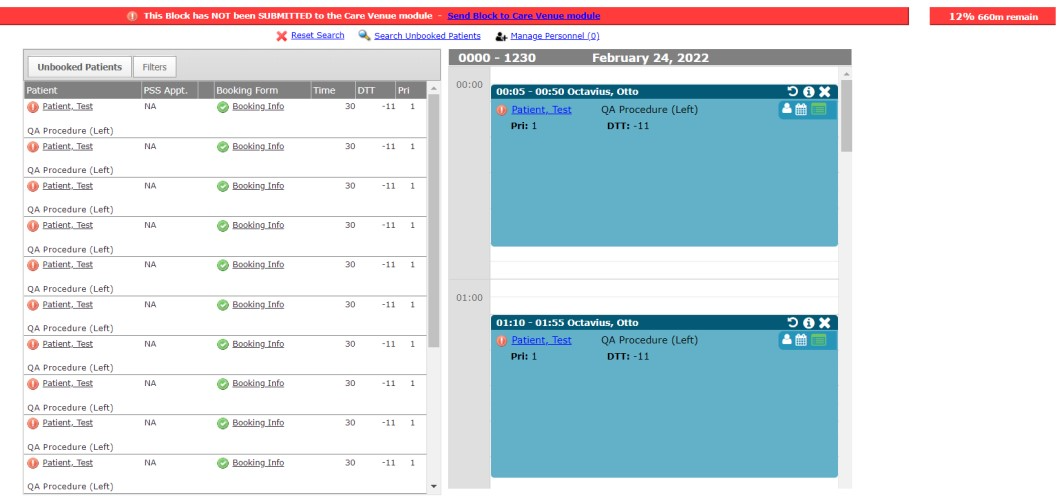Screen dimensions: 1057x499
Task: Open calendar icon in the 00:05 appointment card
Action: pyautogui.click(x=801, y=109)
